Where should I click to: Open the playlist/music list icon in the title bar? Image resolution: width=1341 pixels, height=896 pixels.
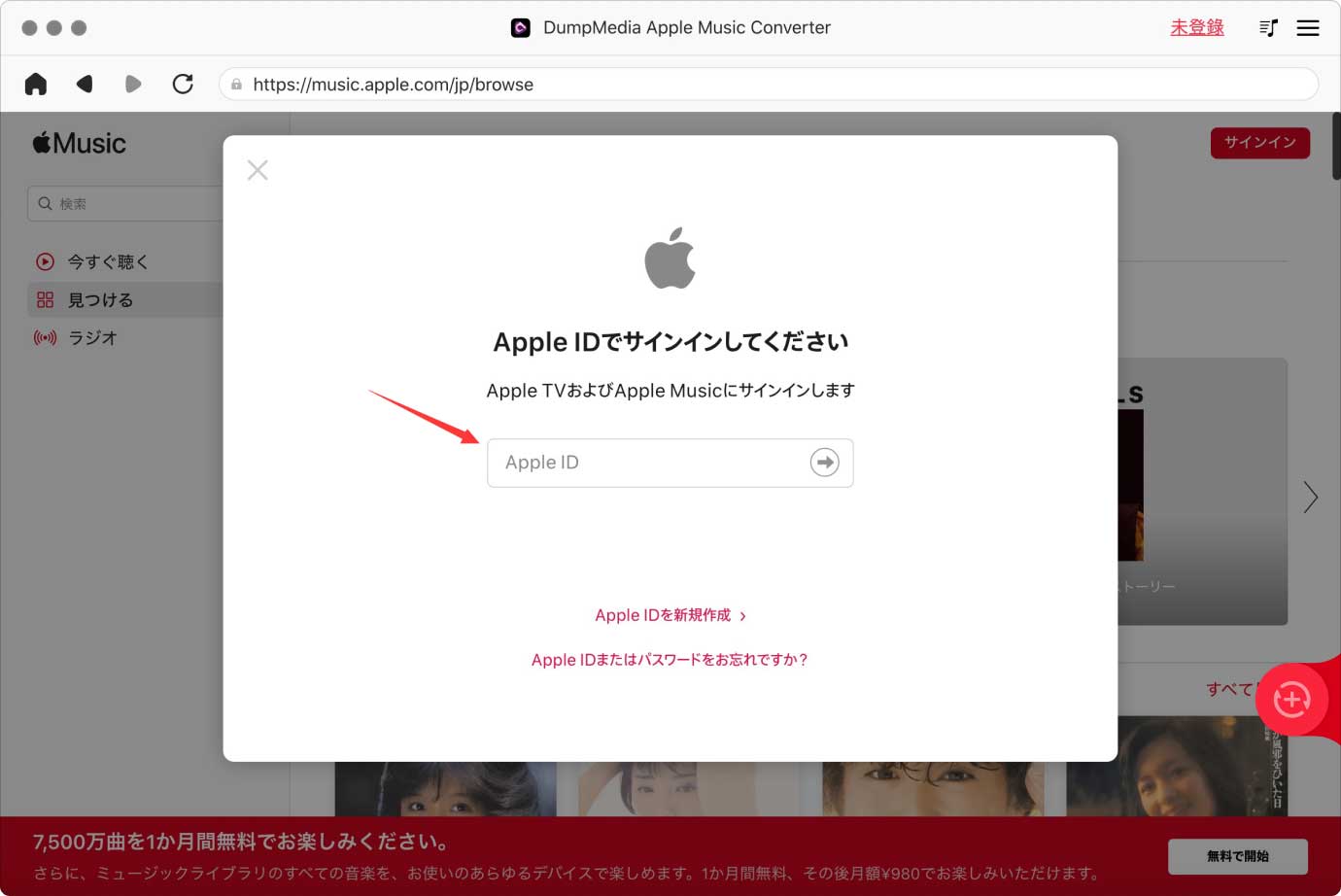[1268, 28]
